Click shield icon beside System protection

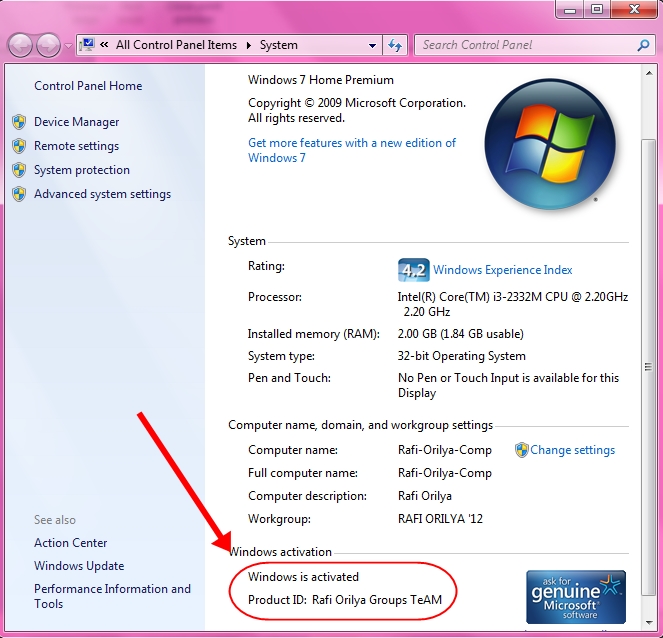click(19, 170)
